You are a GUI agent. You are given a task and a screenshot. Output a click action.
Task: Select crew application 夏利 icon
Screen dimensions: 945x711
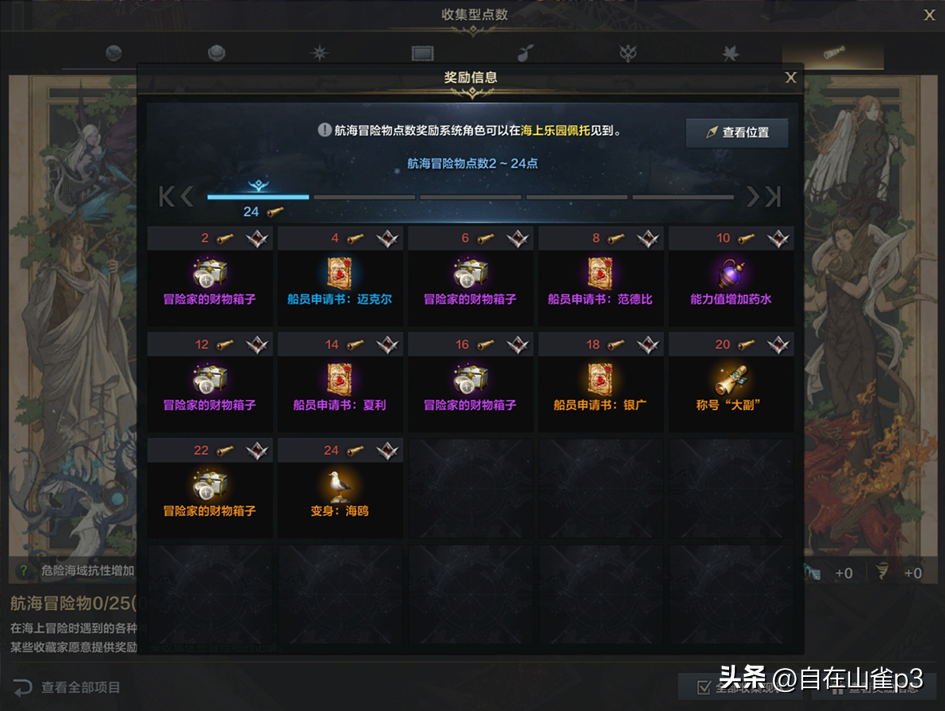pyautogui.click(x=340, y=380)
